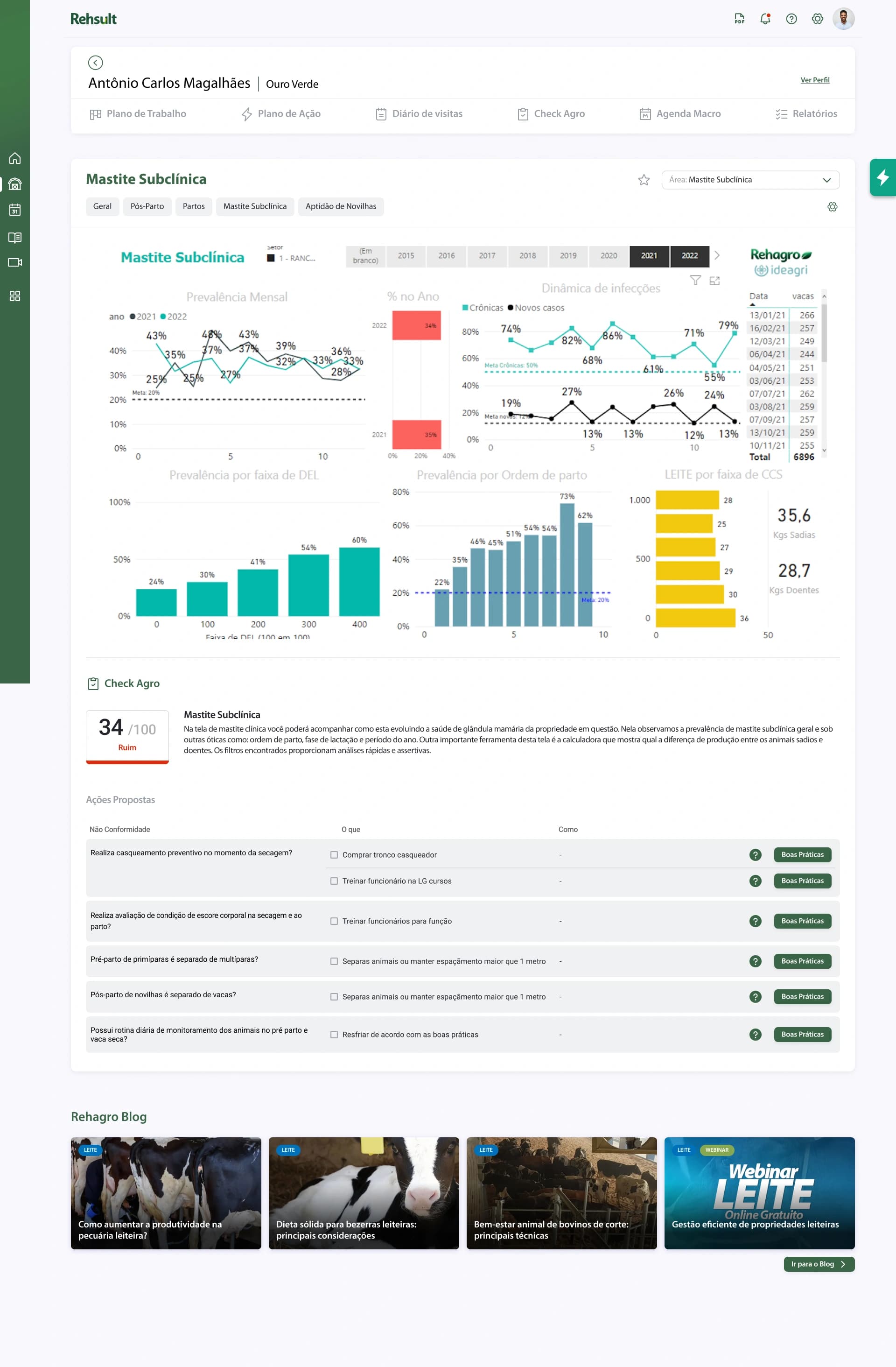This screenshot has height=1367, width=896.
Task: Open the Diário de visitas tab
Action: tap(419, 114)
